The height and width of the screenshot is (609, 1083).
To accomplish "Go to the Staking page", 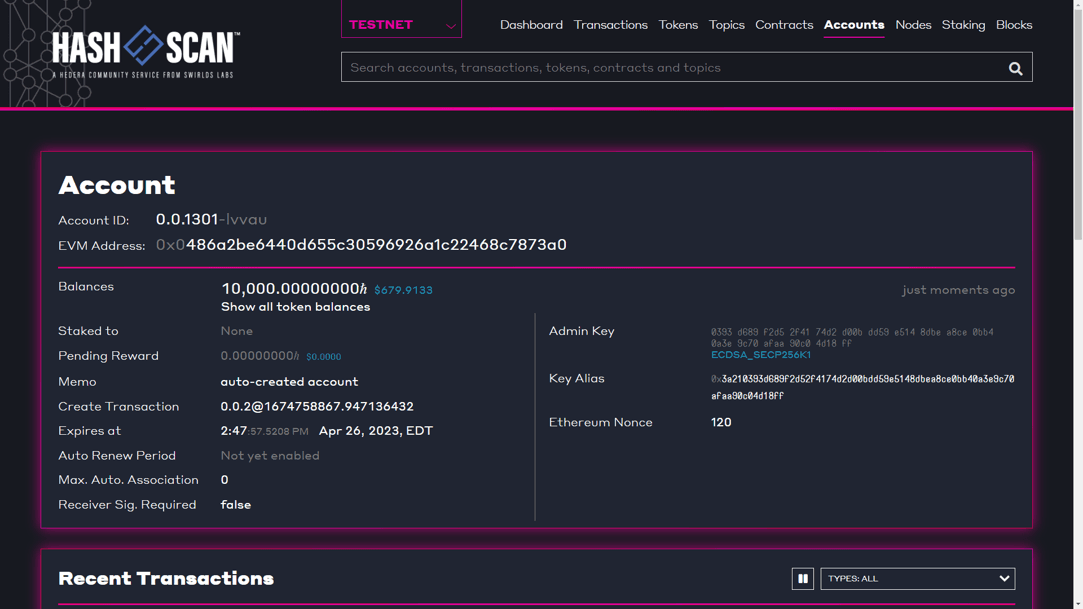I will tap(963, 25).
